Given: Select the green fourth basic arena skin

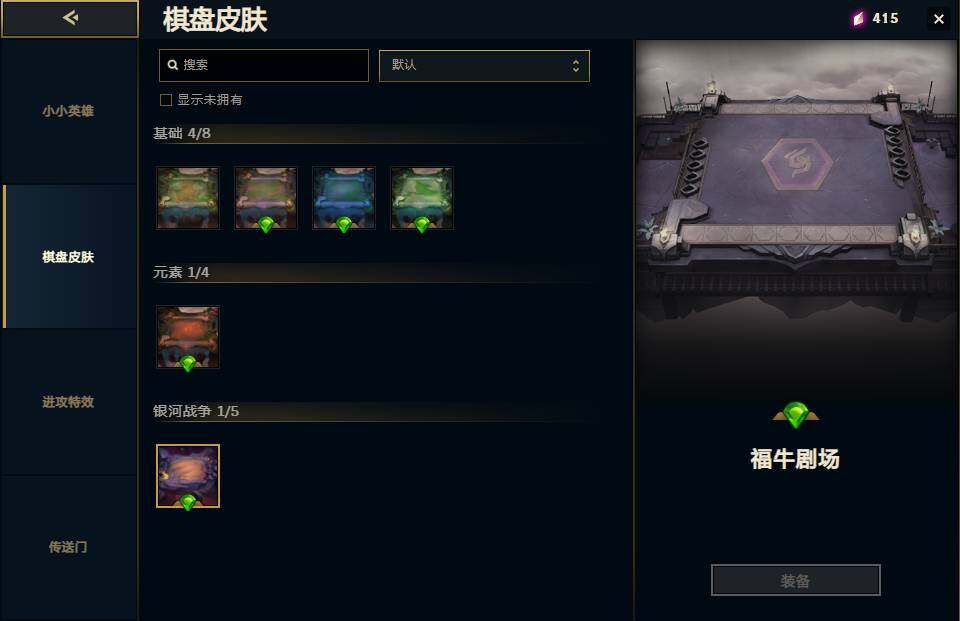Looking at the screenshot, I should click(x=422, y=198).
